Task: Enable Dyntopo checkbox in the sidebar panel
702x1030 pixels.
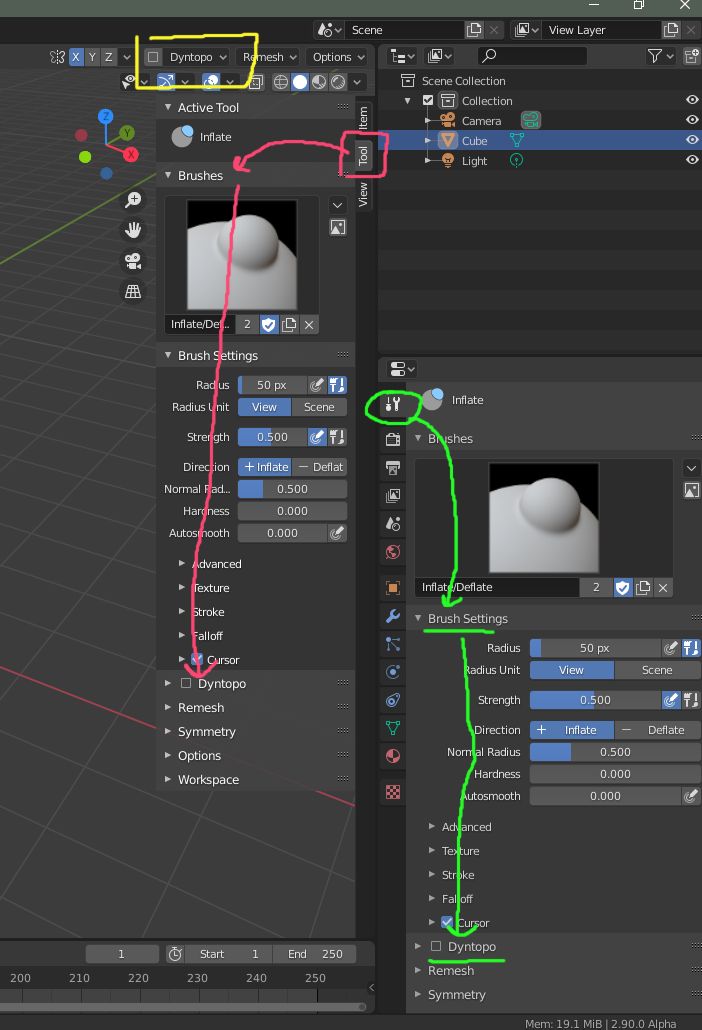Action: click(186, 683)
